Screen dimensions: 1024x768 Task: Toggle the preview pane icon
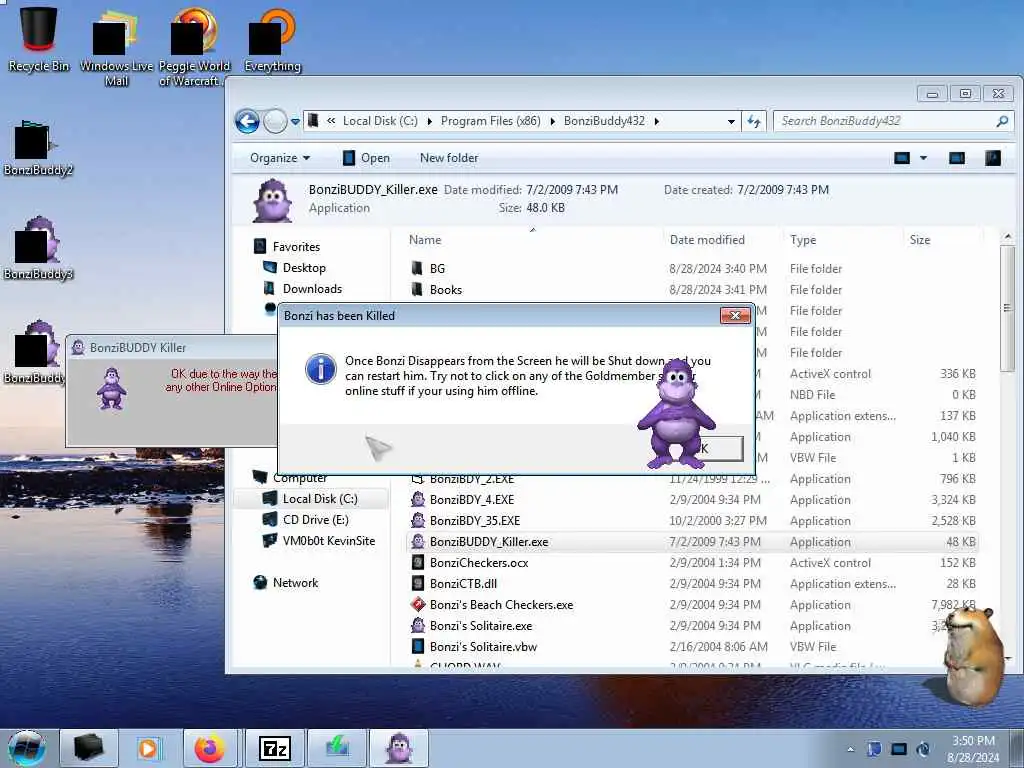pos(957,158)
